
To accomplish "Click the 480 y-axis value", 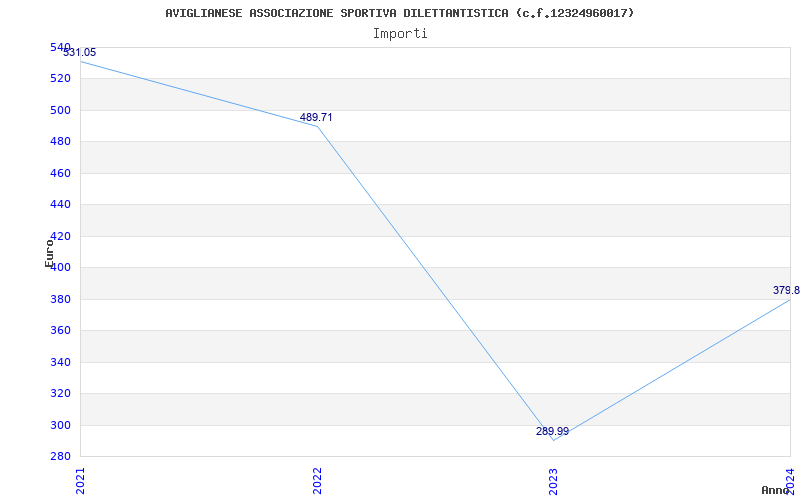I will point(60,142).
